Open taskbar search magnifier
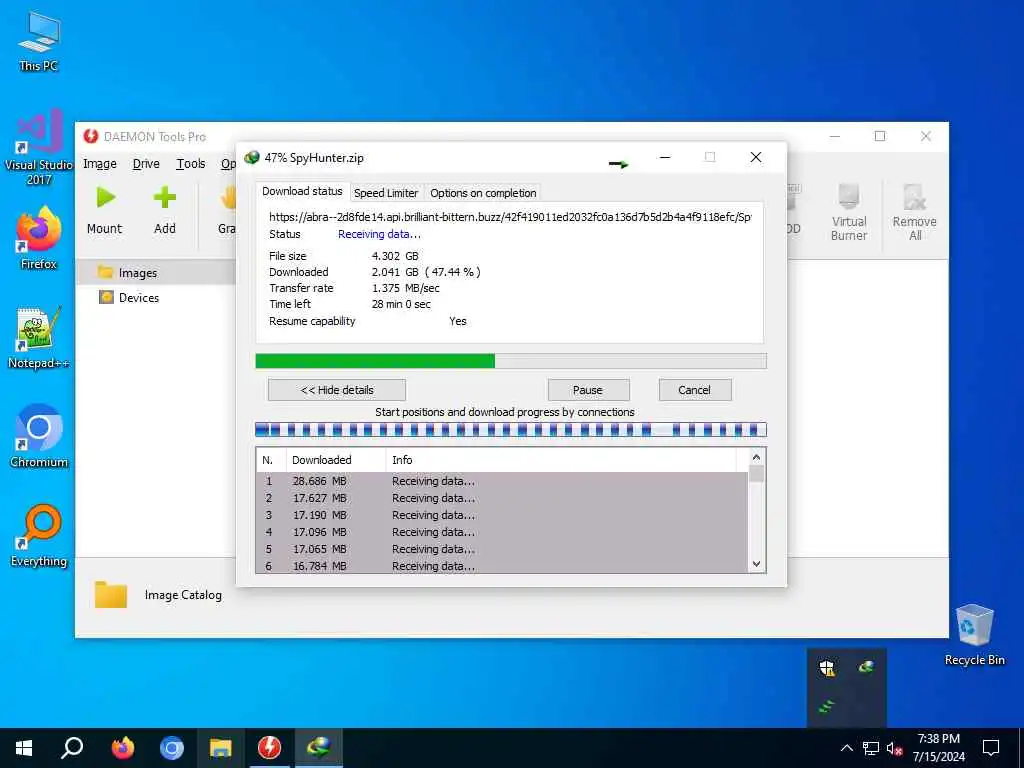Image resolution: width=1024 pixels, height=768 pixels. click(x=72, y=748)
